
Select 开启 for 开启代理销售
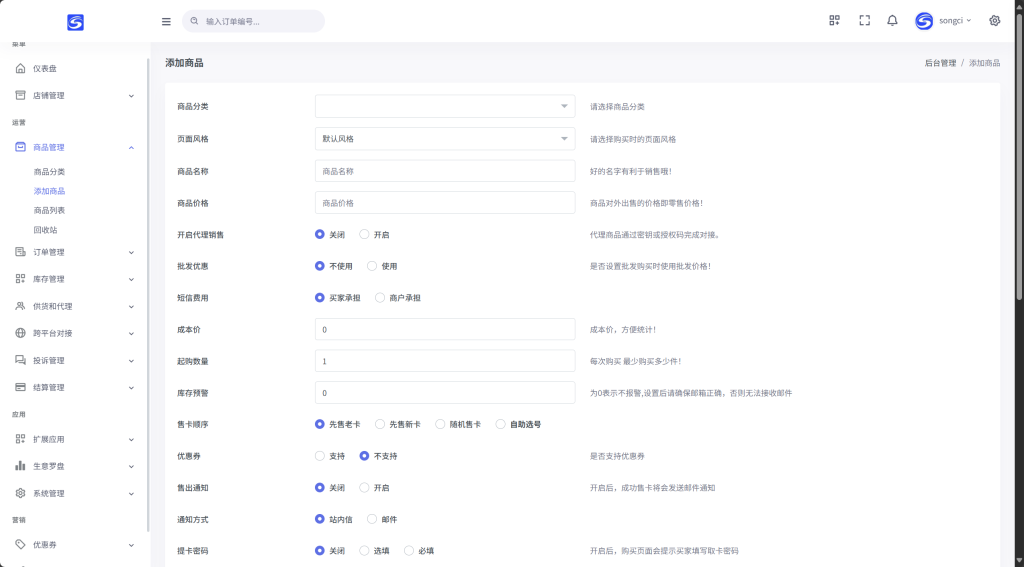364,235
